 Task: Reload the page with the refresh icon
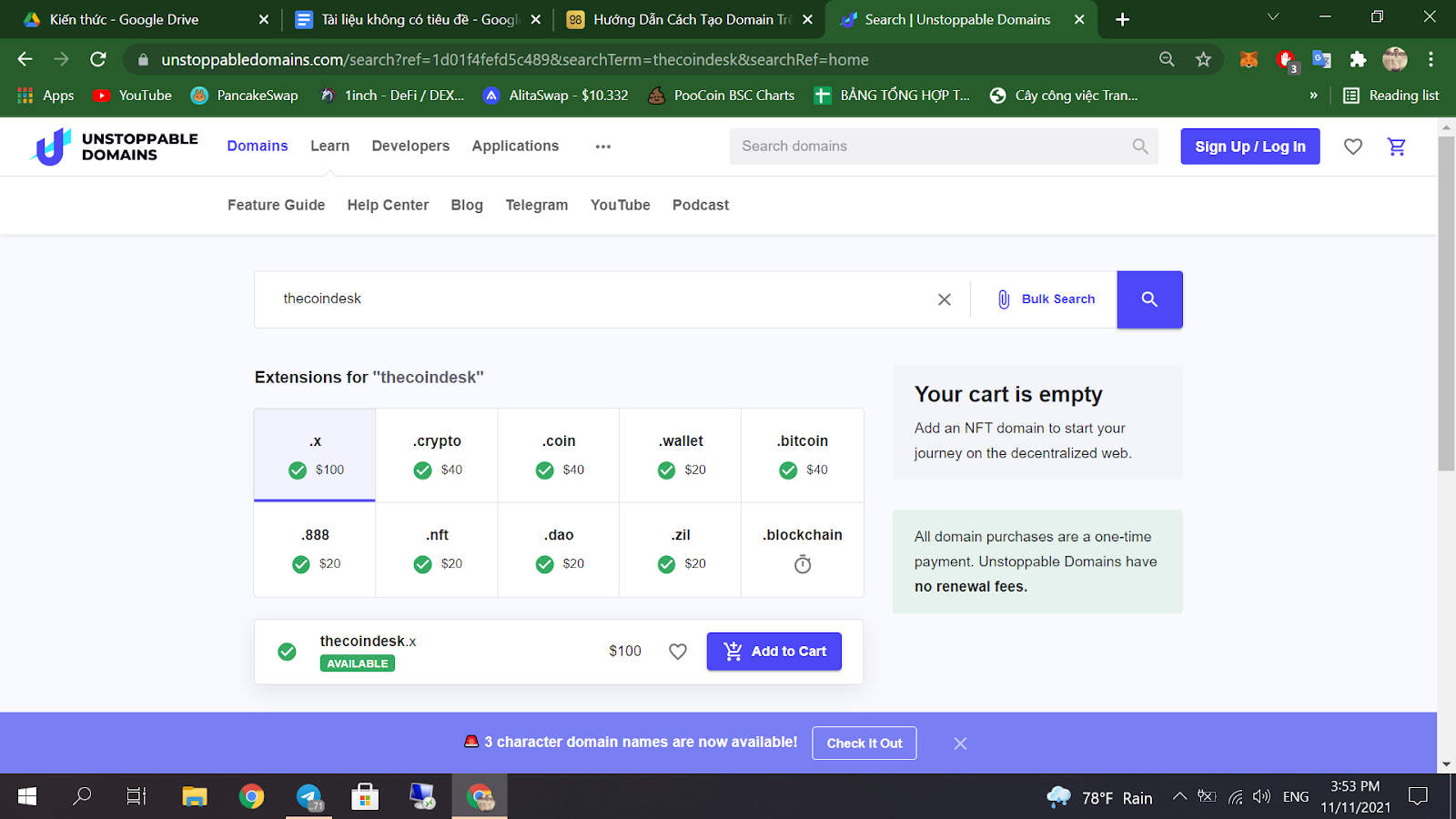(98, 59)
